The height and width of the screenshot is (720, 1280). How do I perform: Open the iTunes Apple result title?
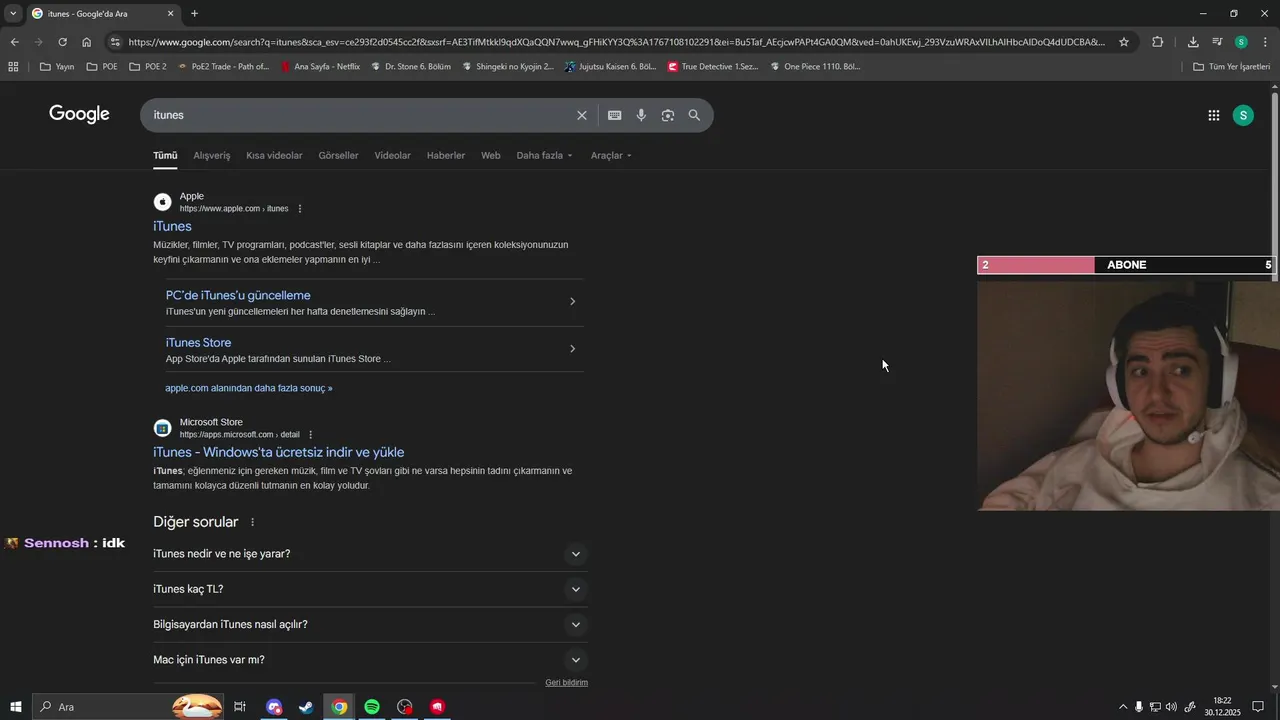172,227
